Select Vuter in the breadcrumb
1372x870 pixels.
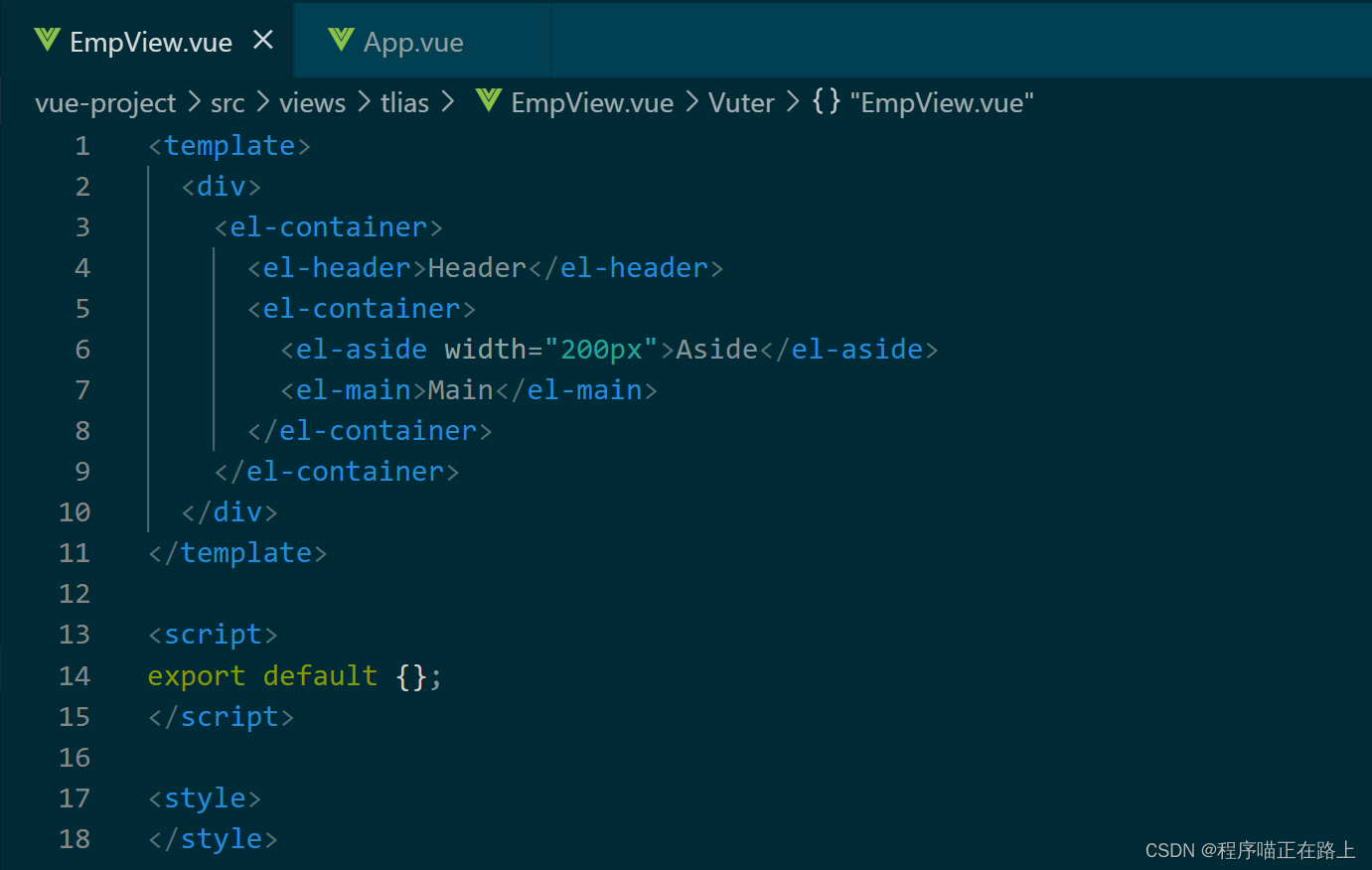pyautogui.click(x=741, y=103)
